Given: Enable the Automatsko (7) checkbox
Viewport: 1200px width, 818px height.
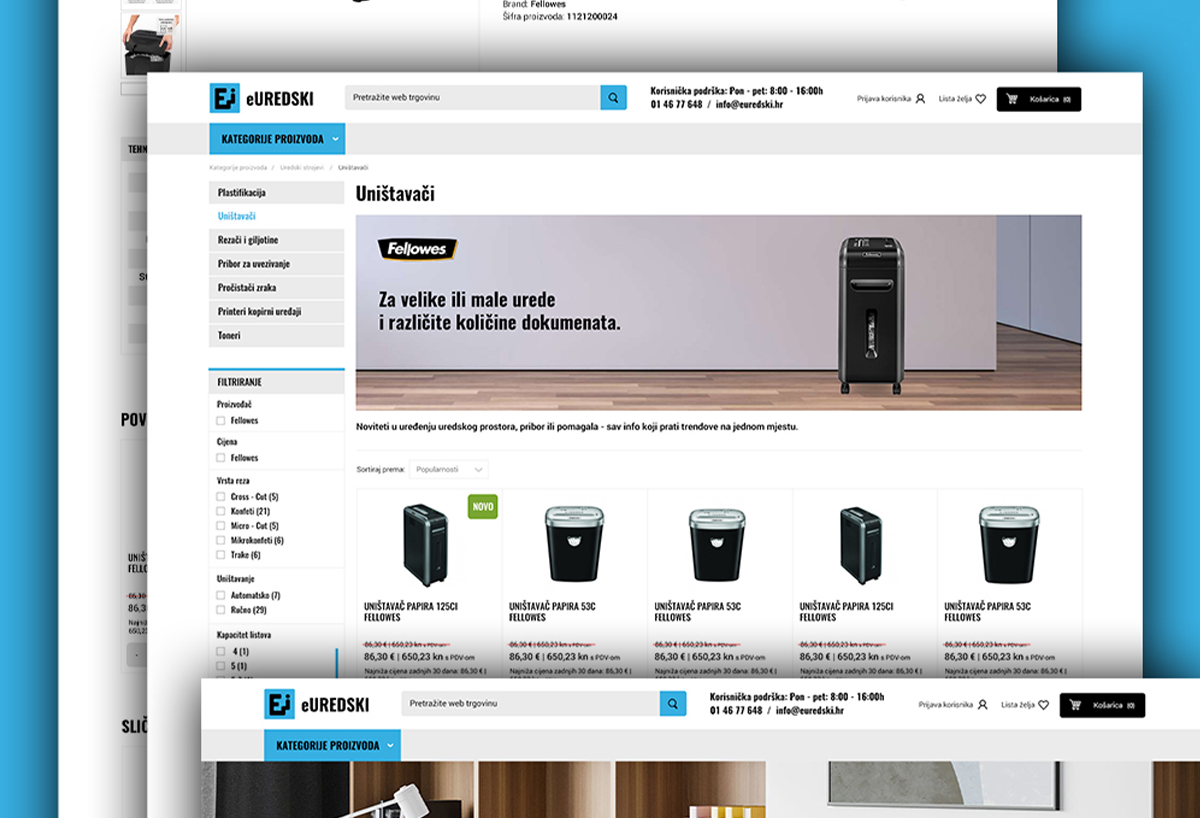Looking at the screenshot, I should click(x=221, y=596).
